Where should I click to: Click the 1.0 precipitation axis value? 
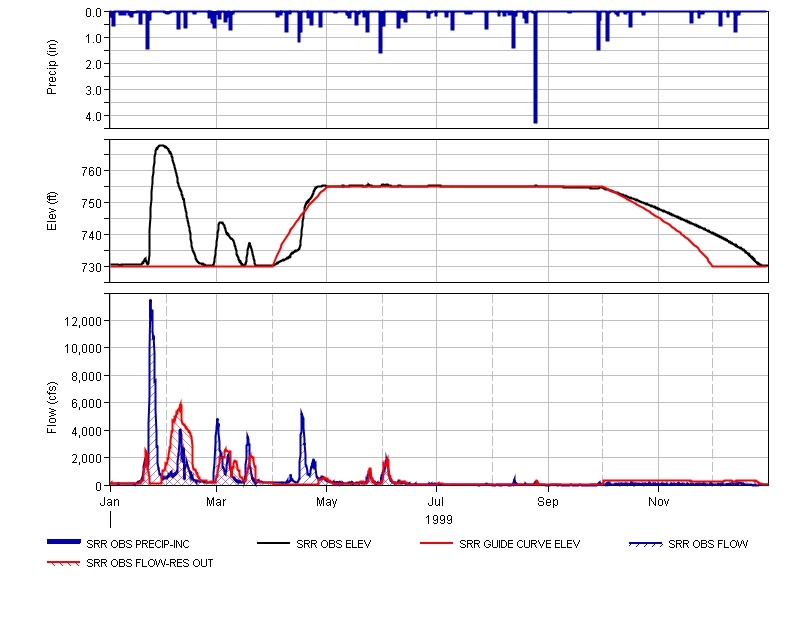coord(93,38)
